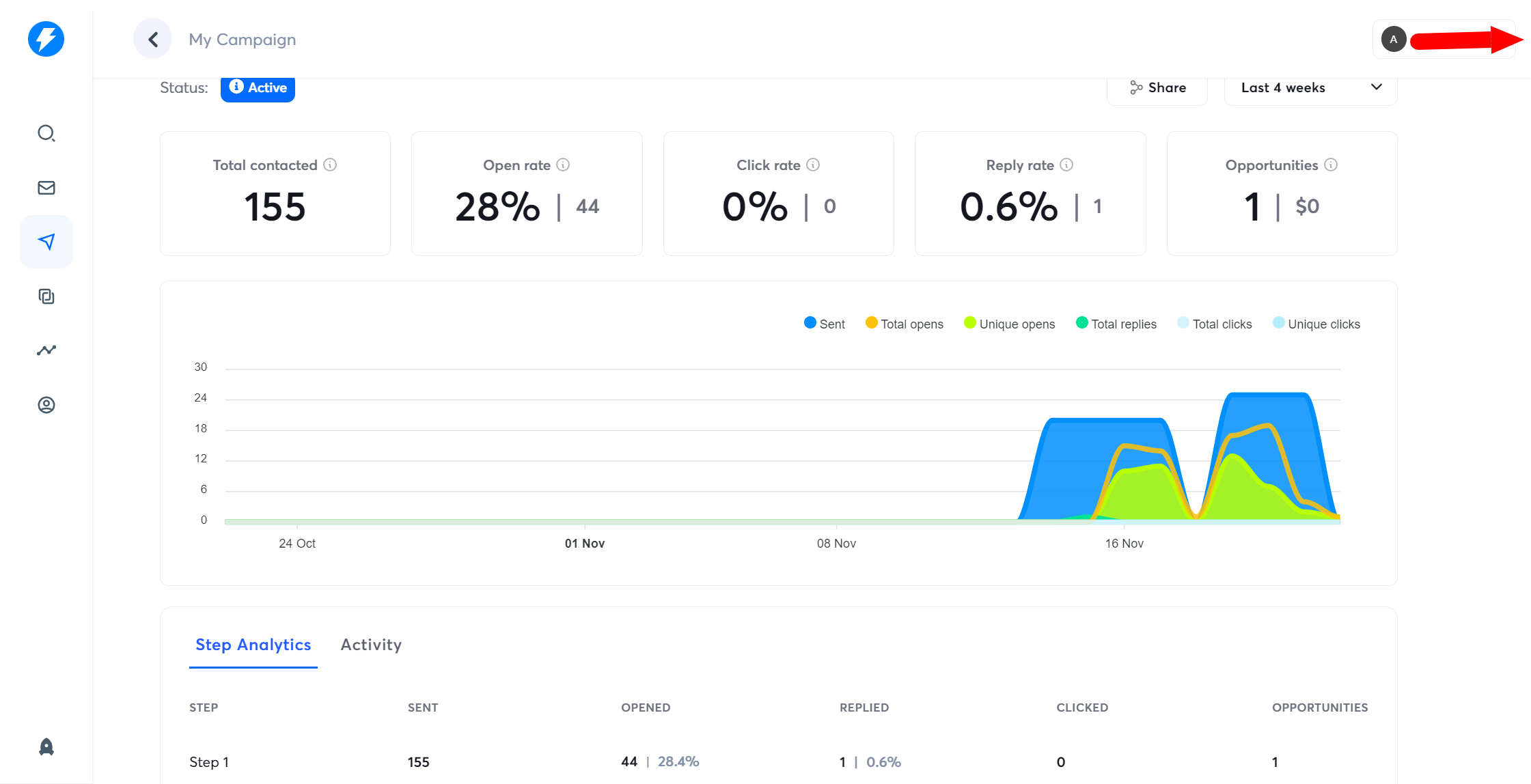The width and height of the screenshot is (1531, 784).
Task: Click the 0% Click rate value
Action: [x=755, y=207]
